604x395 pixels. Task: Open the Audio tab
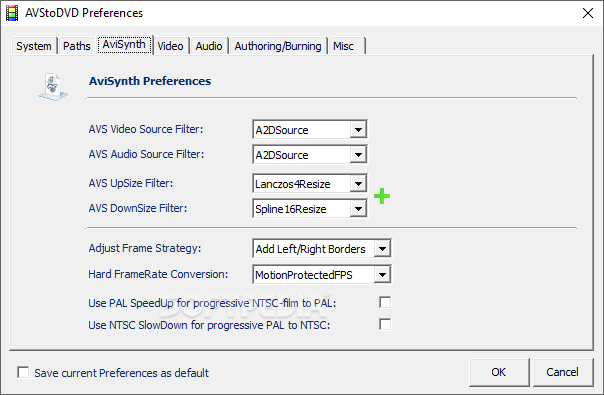point(209,46)
